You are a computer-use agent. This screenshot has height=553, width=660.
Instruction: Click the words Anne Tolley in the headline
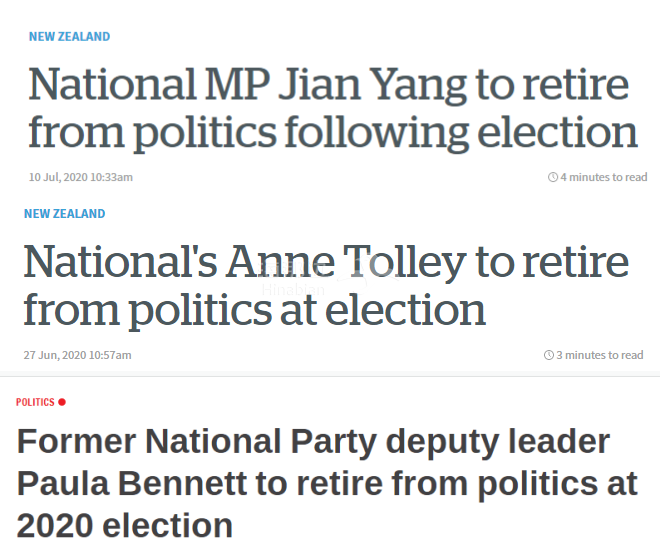(x=346, y=263)
